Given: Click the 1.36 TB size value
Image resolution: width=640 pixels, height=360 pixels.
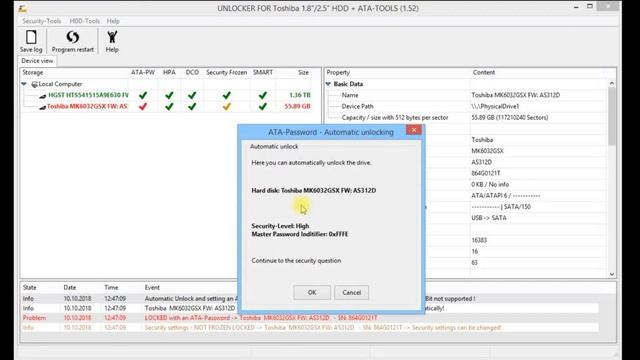Looking at the screenshot, I should 300,95.
